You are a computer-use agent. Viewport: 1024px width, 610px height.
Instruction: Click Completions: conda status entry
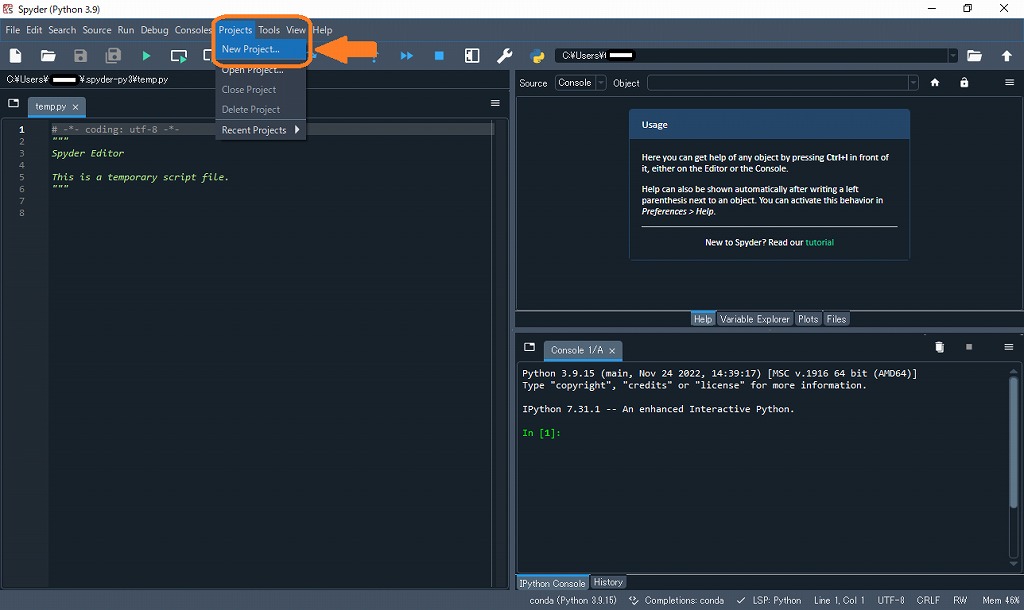[677, 600]
